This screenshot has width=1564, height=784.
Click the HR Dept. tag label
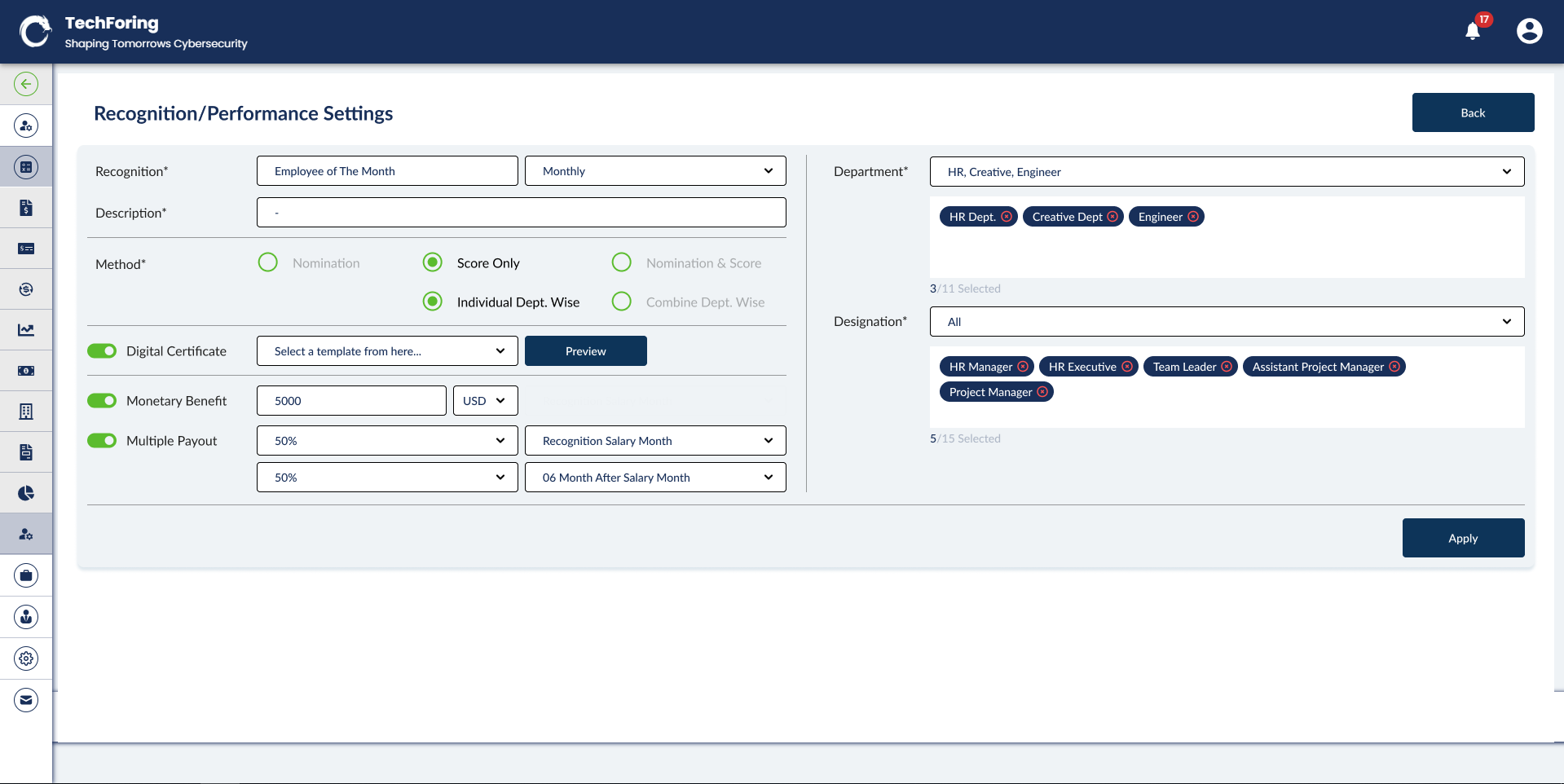[x=972, y=217]
